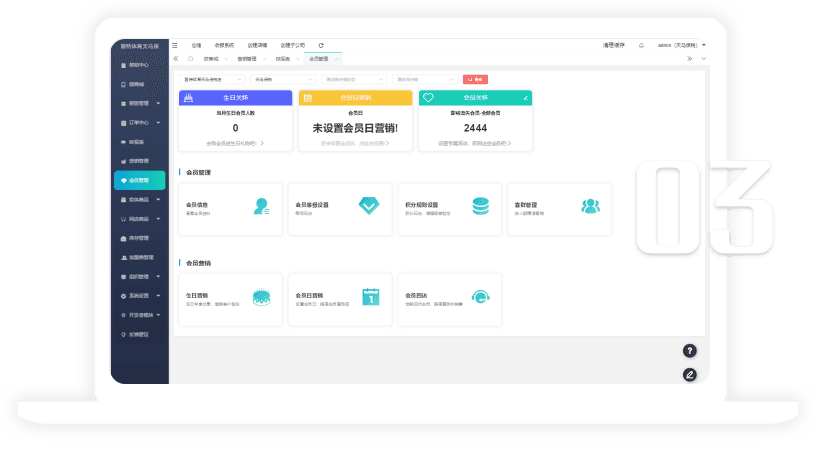This screenshot has height=453, width=816.
Task: Open 会员等级设置 diamond icon card
Action: [x=338, y=207]
